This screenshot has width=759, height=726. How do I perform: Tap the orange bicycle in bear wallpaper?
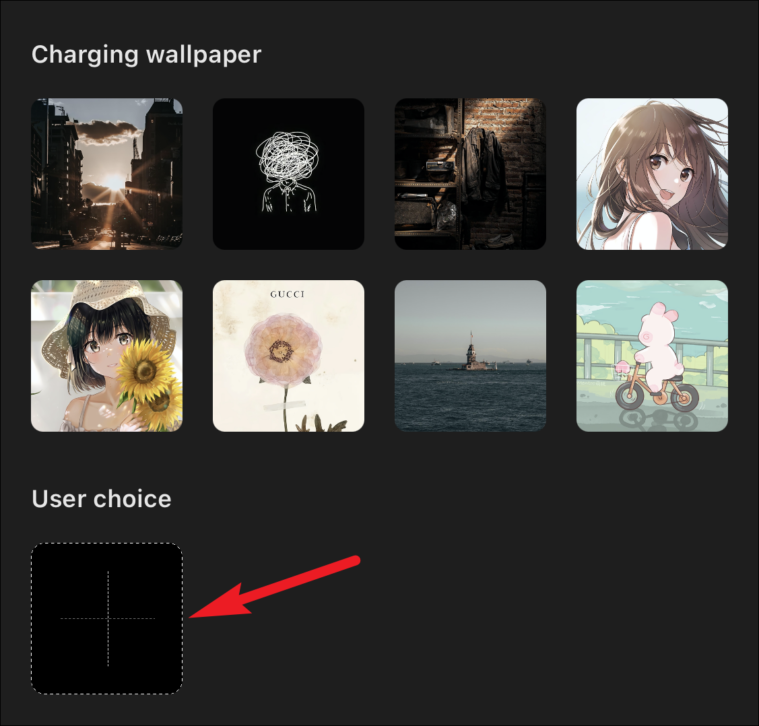coord(657,391)
